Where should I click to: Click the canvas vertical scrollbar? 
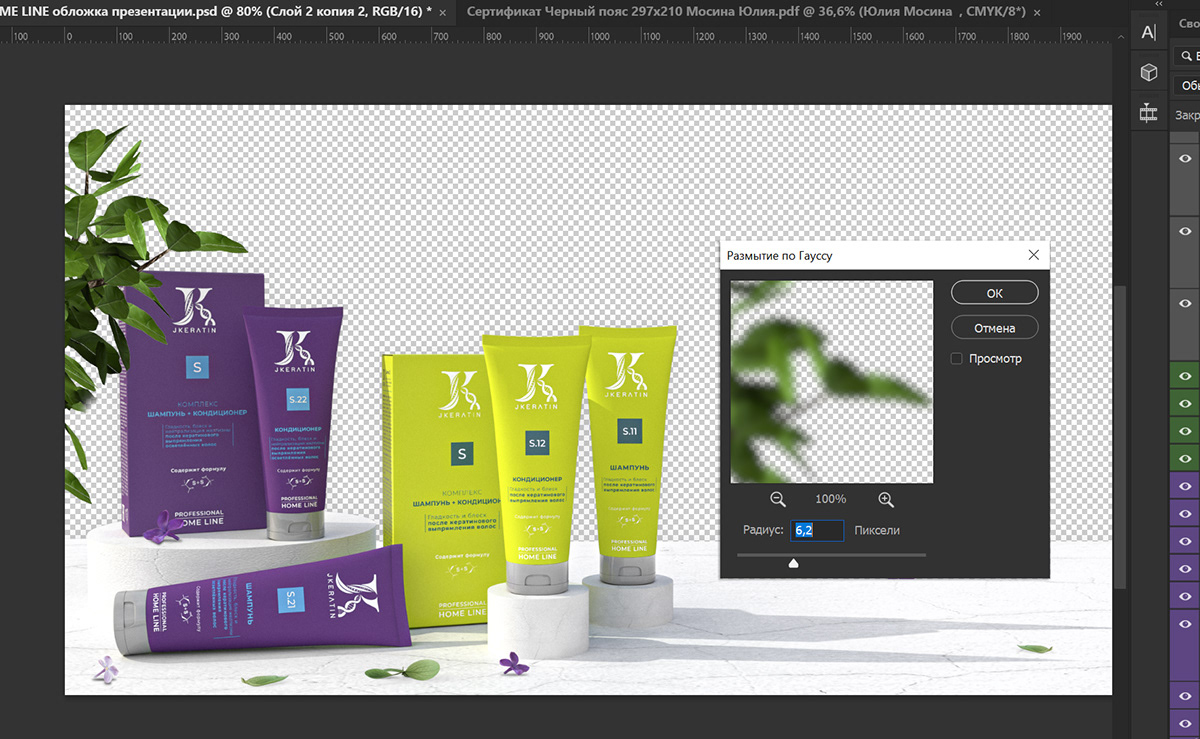(x=1121, y=435)
